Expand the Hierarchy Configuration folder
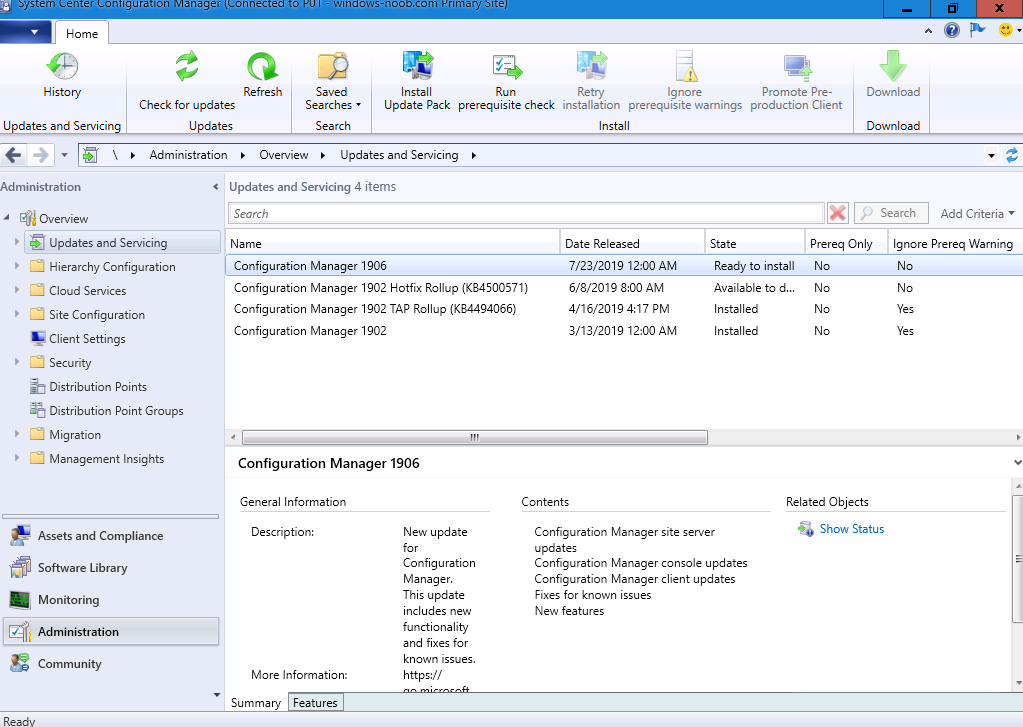 pyautogui.click(x=17, y=266)
